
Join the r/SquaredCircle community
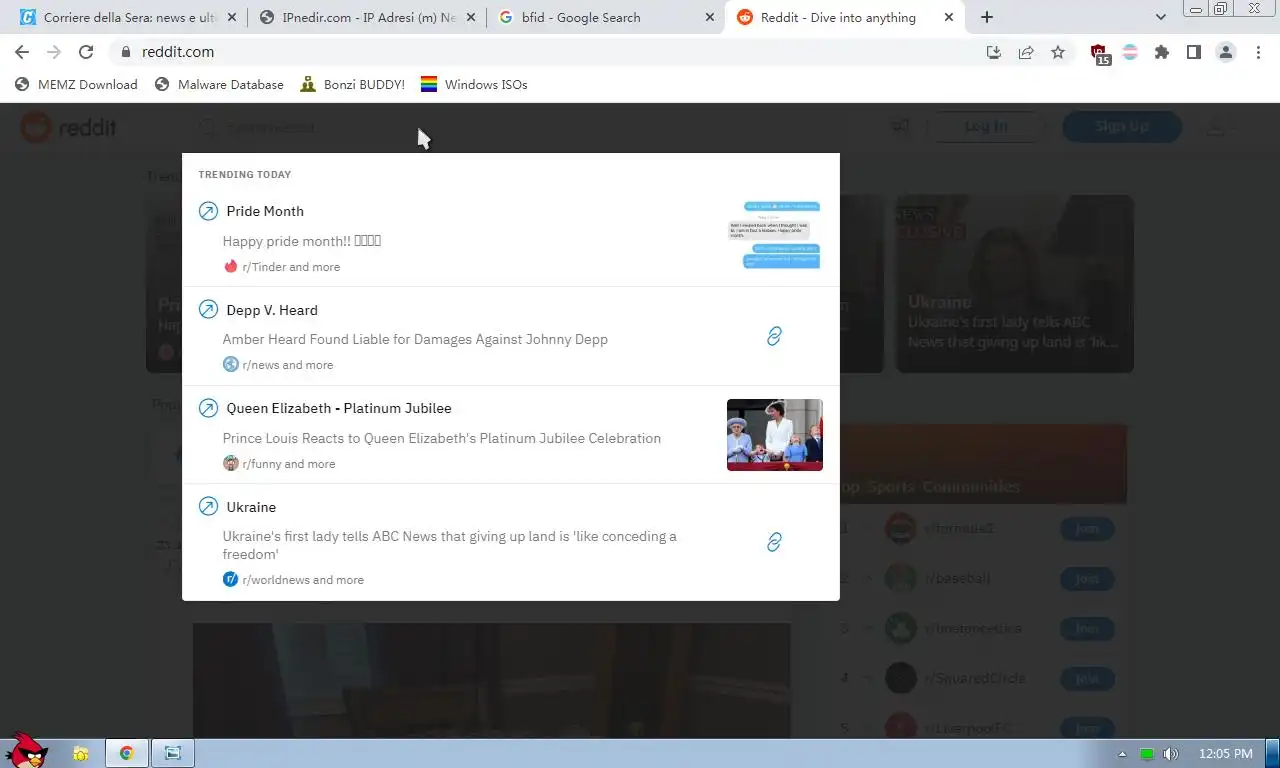click(x=1087, y=678)
